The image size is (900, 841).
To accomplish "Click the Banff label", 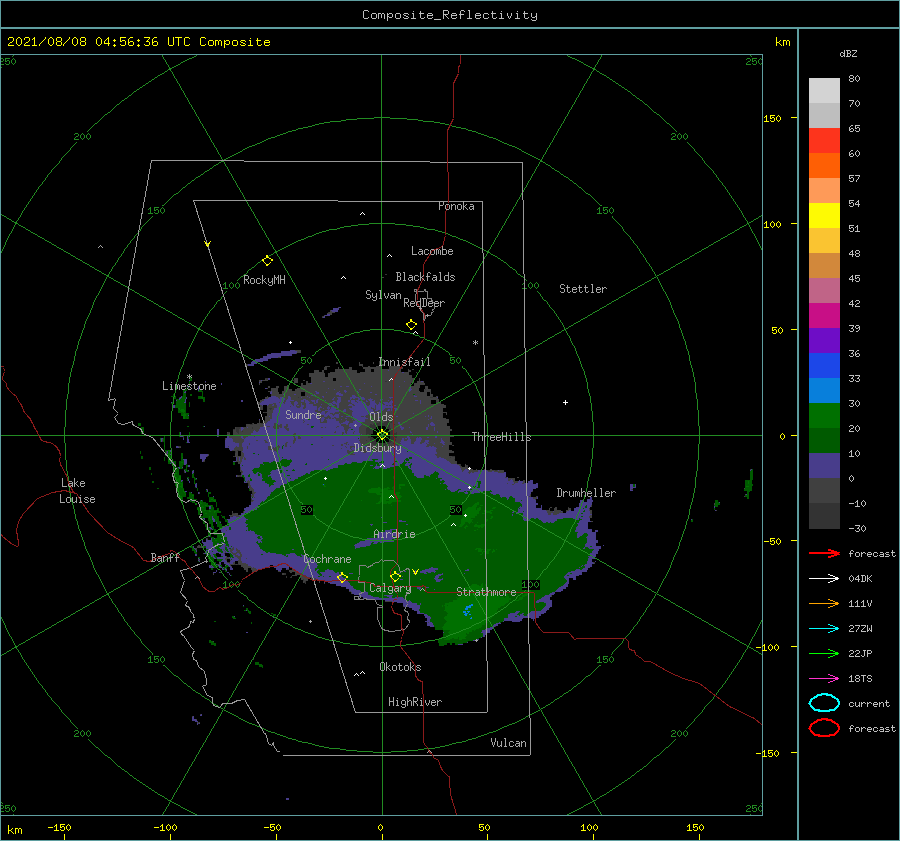I will (165, 557).
